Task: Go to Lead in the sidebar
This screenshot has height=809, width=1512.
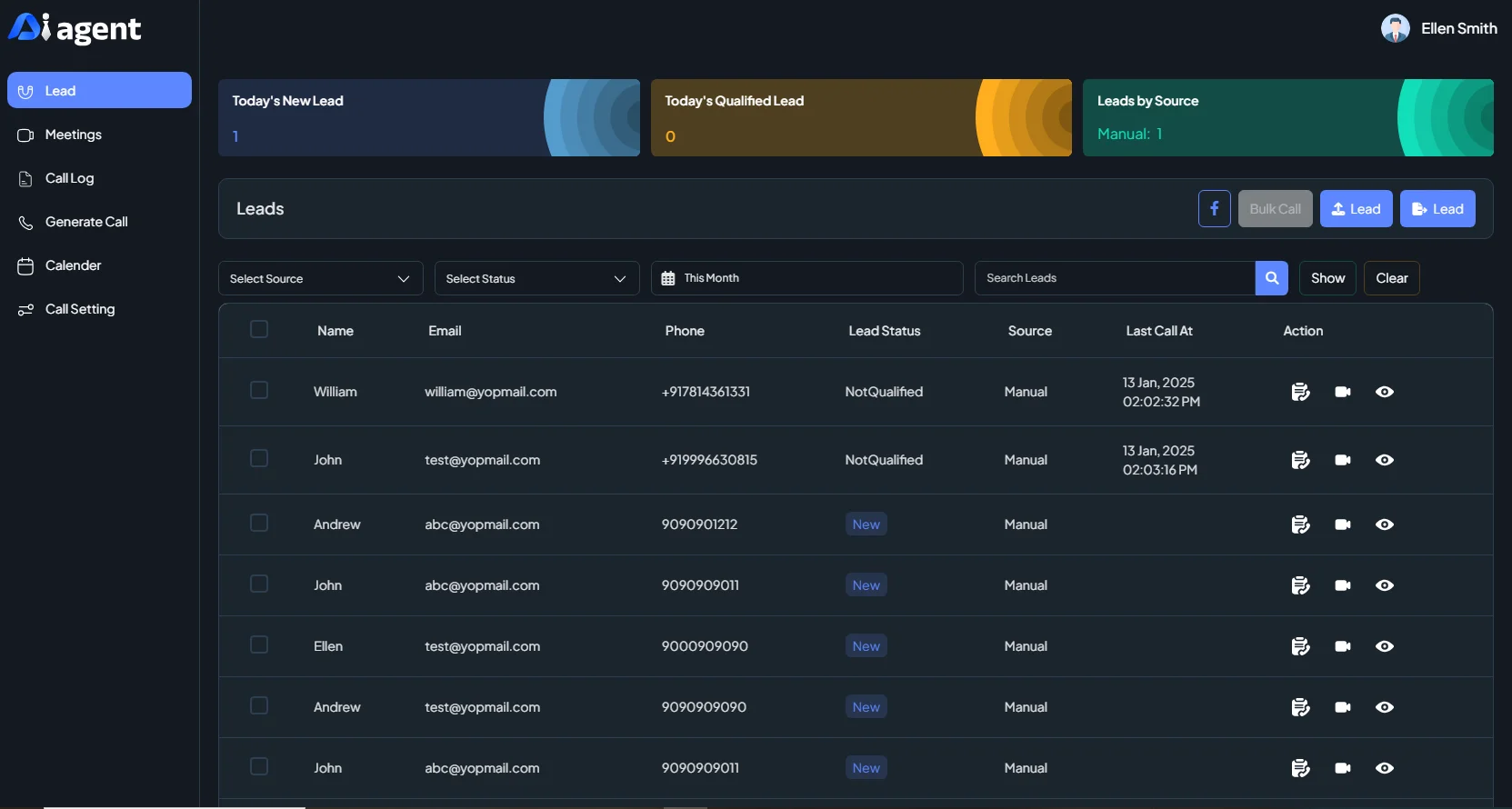Action: click(x=99, y=90)
